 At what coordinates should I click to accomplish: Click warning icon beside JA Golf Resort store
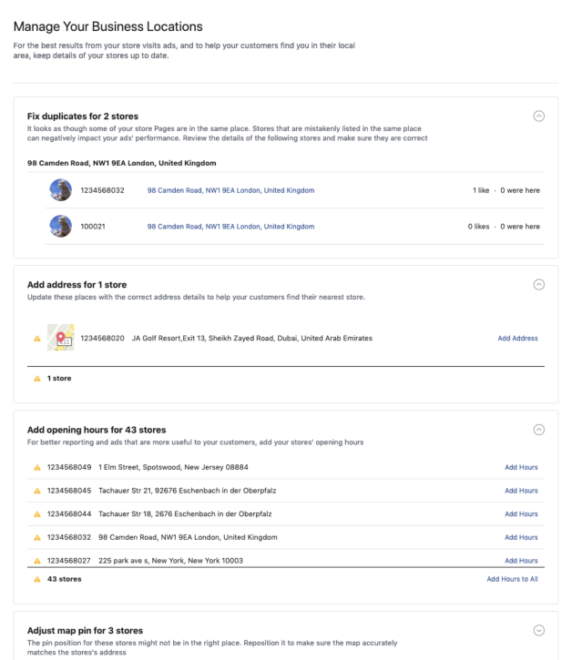pos(37,338)
